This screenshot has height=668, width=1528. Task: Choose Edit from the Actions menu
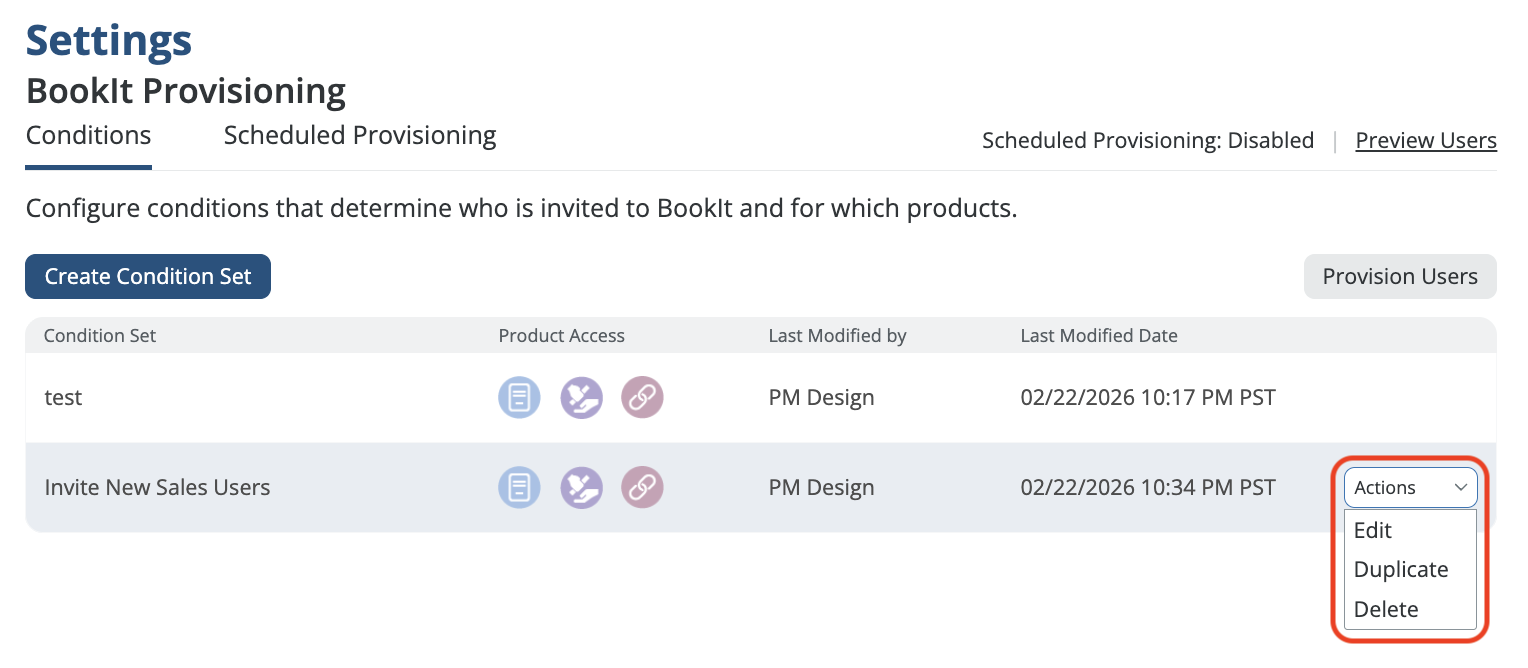(1373, 531)
